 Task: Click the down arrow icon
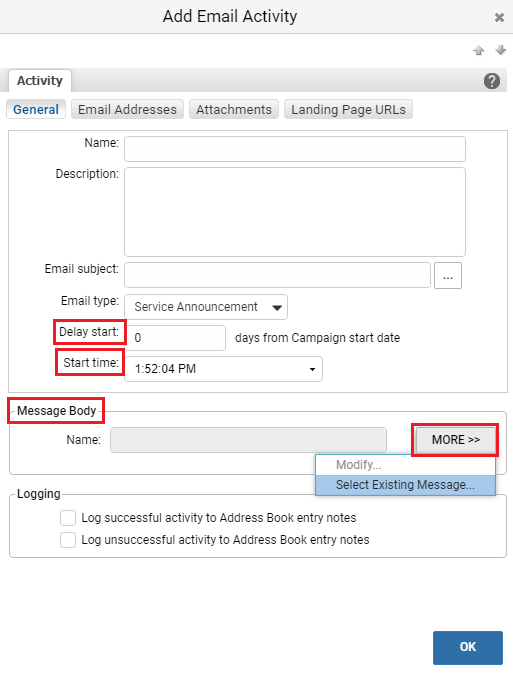501,50
